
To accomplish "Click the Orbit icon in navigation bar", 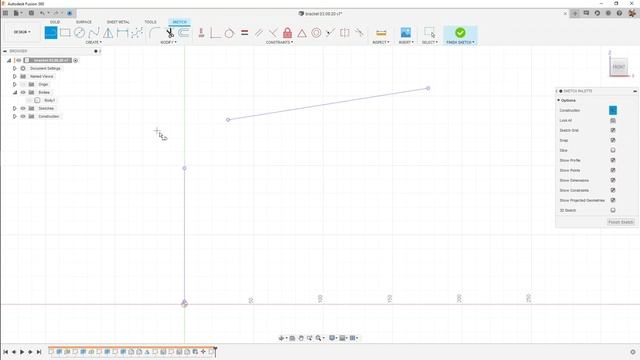I will point(281,338).
